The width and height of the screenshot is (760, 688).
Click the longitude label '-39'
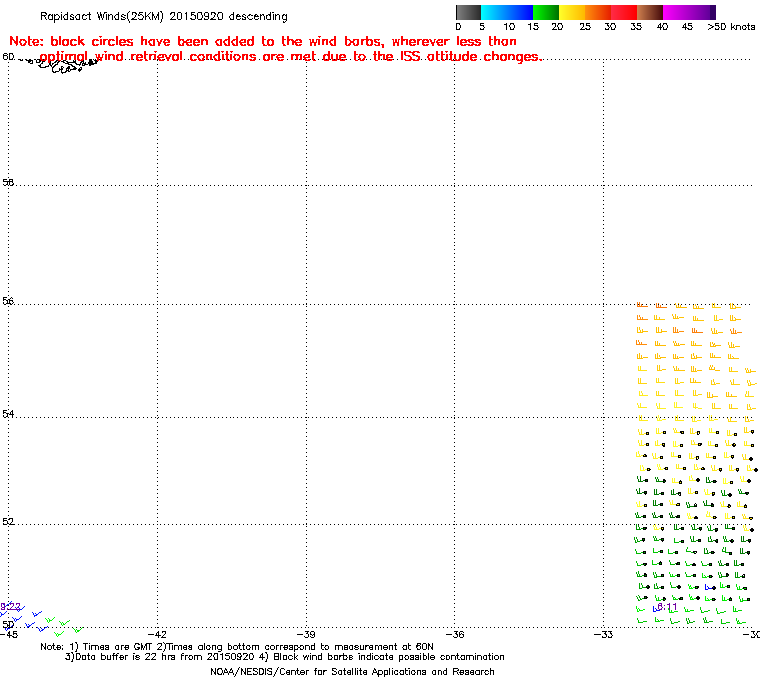click(x=306, y=634)
